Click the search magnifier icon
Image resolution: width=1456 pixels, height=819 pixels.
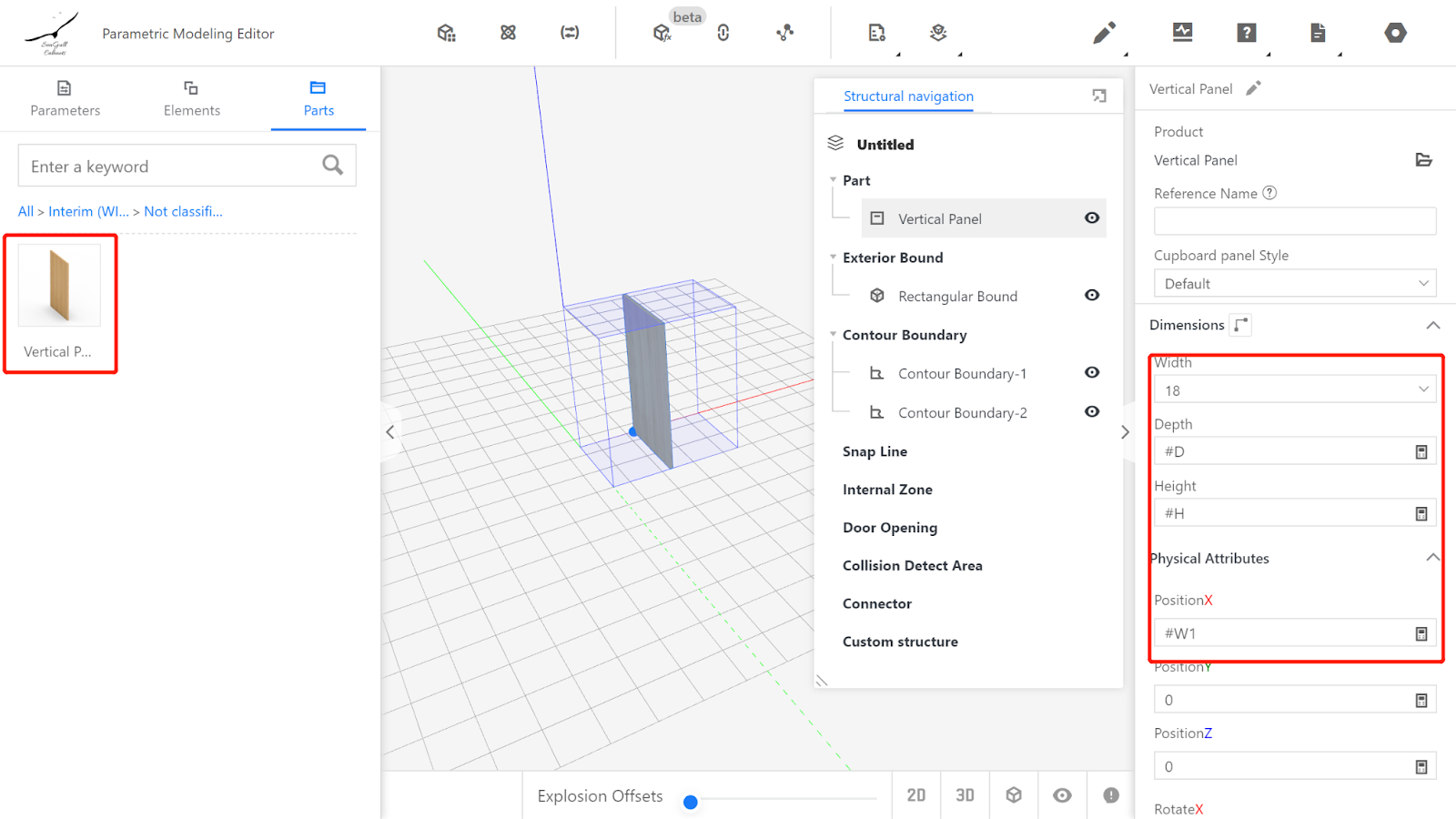333,166
